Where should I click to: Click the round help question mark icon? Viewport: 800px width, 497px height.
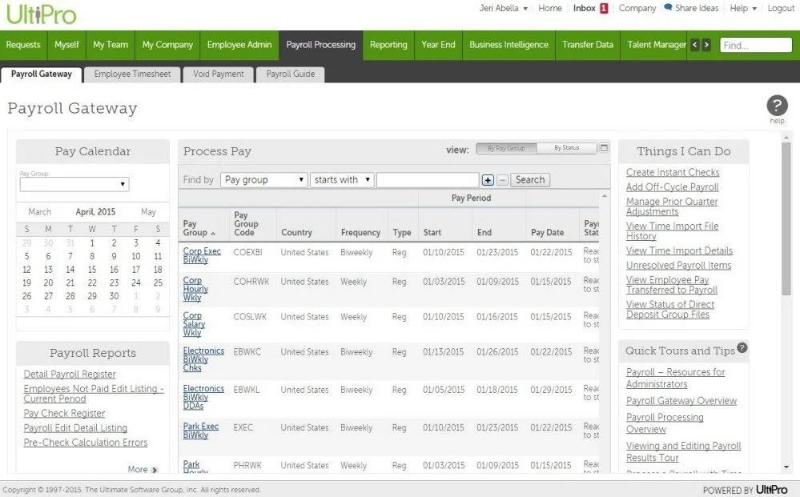(x=777, y=106)
